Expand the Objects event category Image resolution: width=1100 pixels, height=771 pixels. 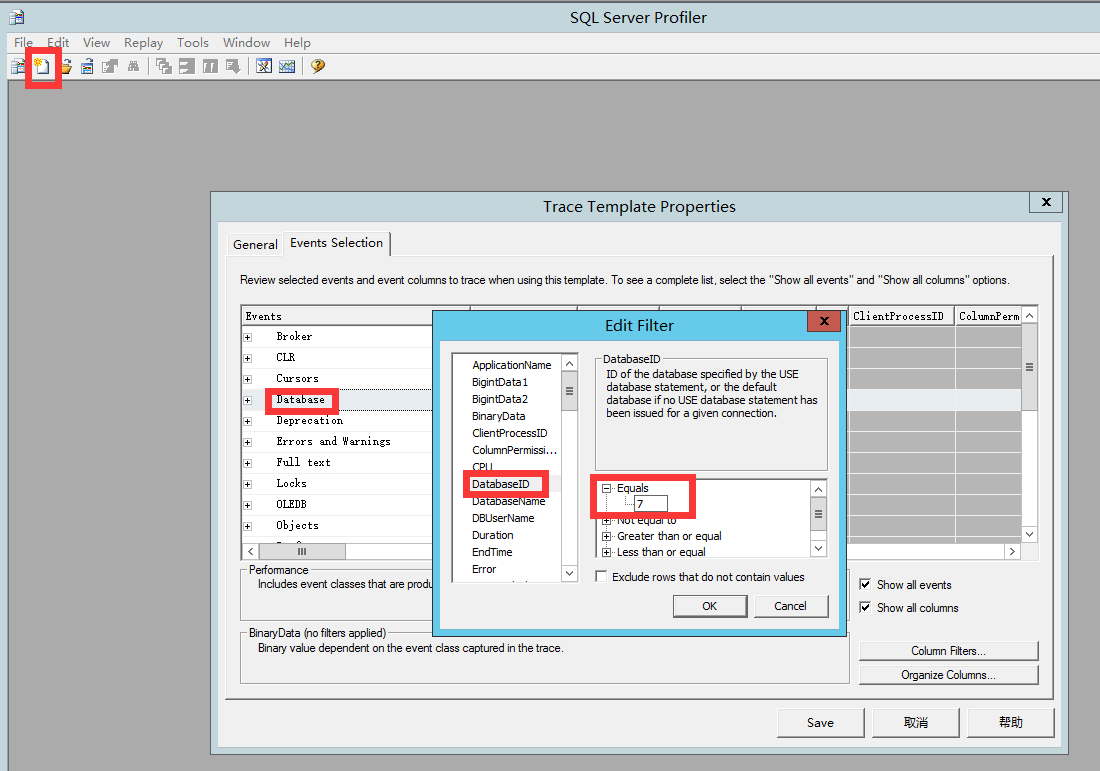click(x=248, y=527)
